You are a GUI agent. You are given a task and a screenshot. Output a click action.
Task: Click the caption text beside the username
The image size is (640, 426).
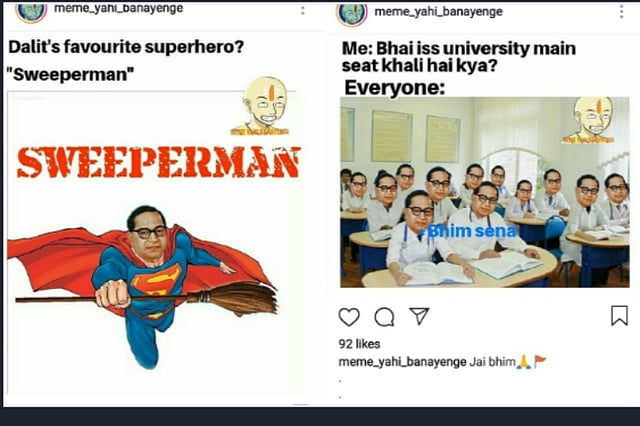coord(507,362)
